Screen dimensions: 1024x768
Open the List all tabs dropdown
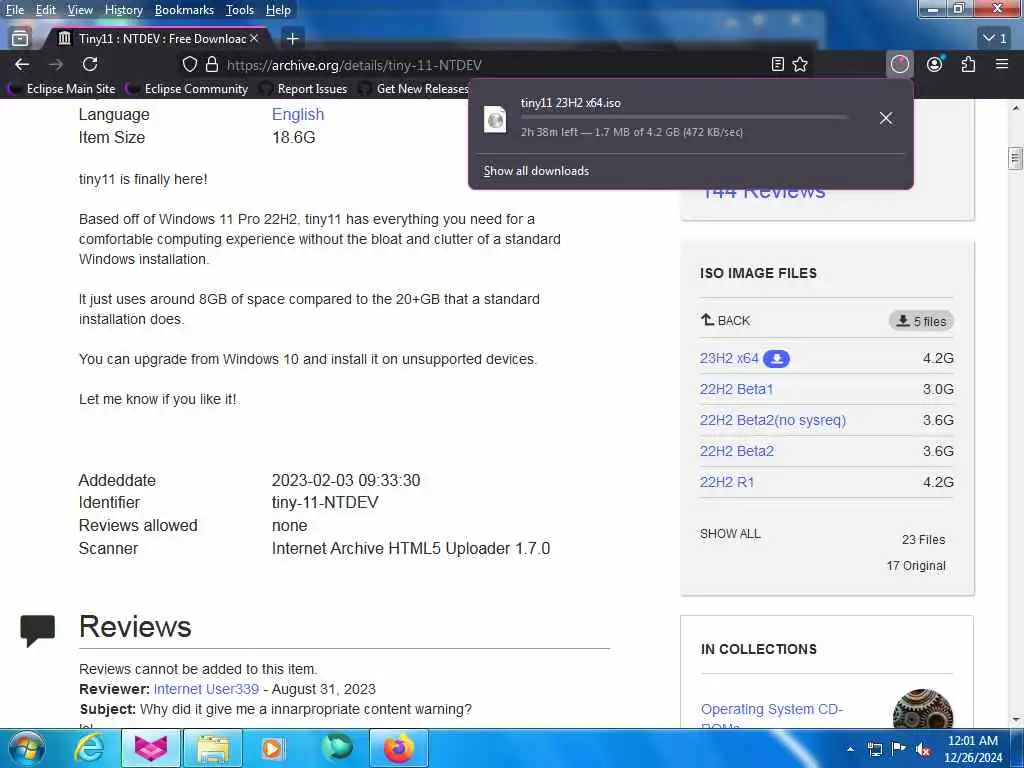tap(995, 39)
